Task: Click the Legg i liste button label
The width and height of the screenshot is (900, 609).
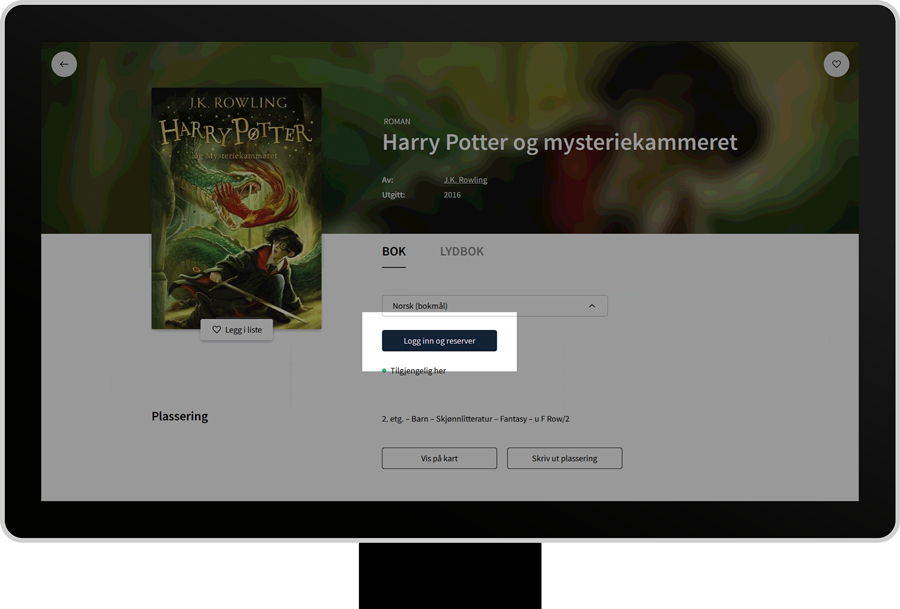Action: [243, 330]
